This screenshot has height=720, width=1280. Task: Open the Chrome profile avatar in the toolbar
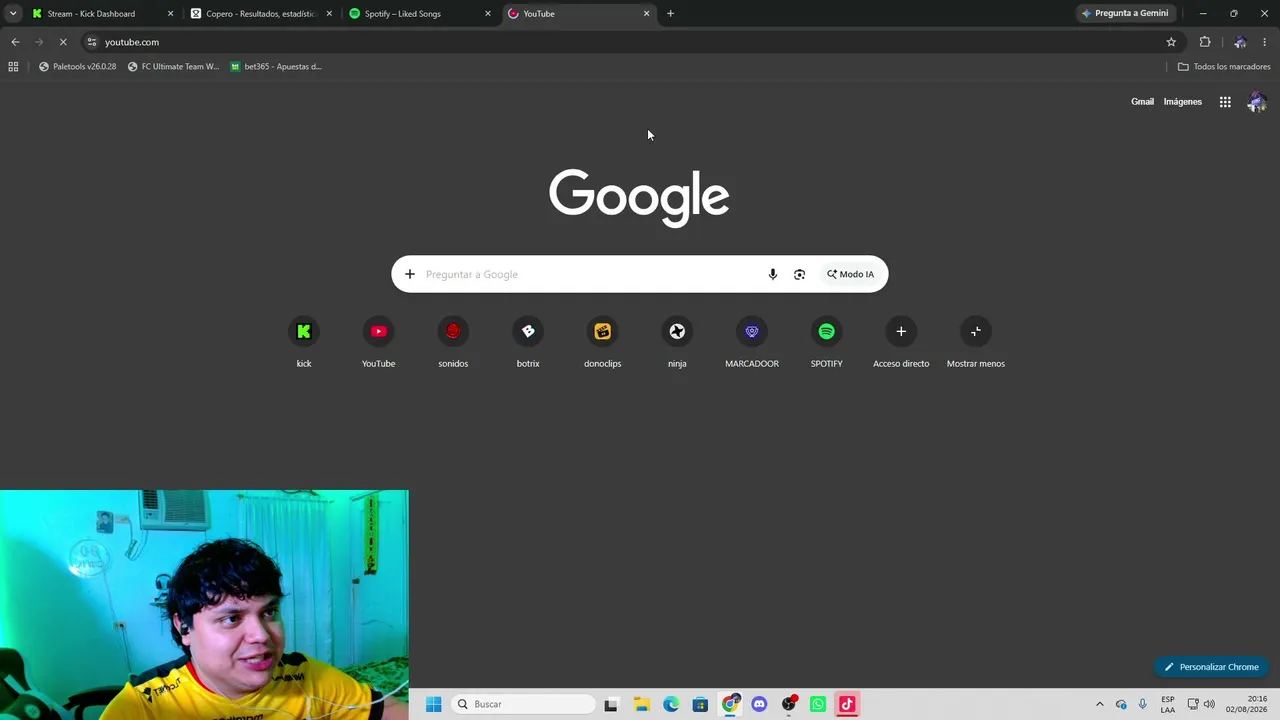coord(1240,42)
